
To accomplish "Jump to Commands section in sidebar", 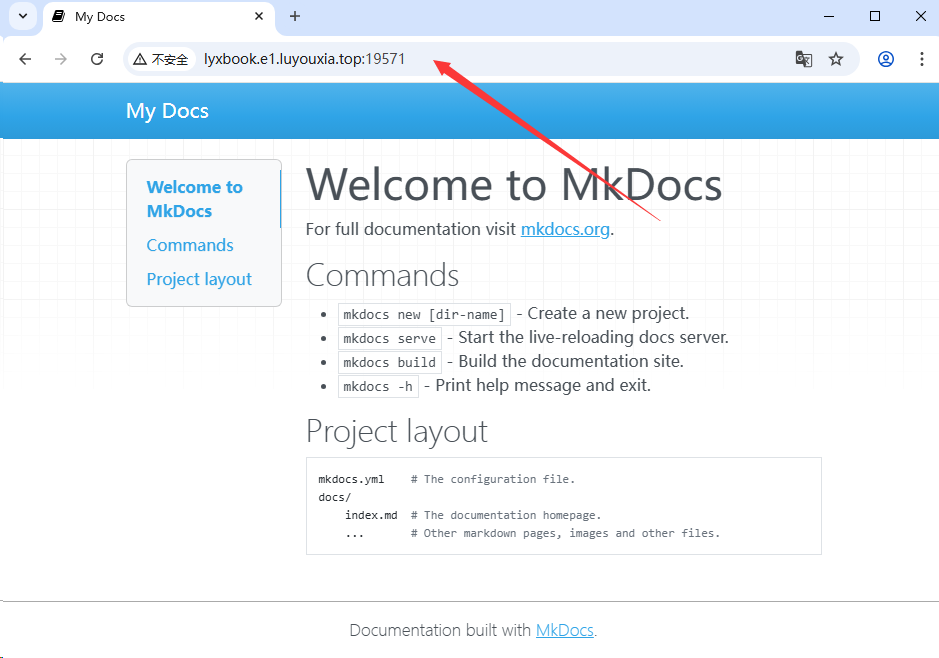I will pyautogui.click(x=190, y=245).
